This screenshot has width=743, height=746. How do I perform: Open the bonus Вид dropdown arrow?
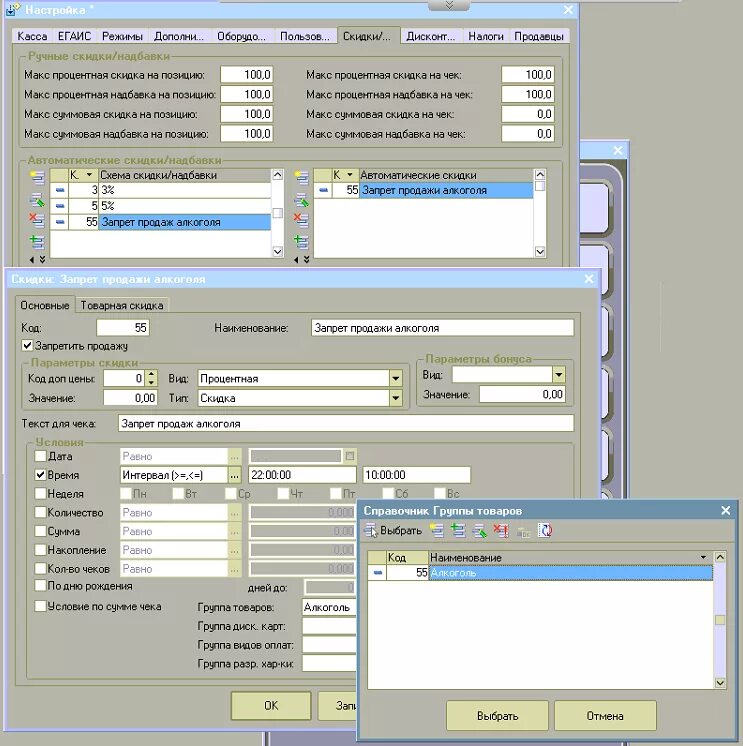559,375
